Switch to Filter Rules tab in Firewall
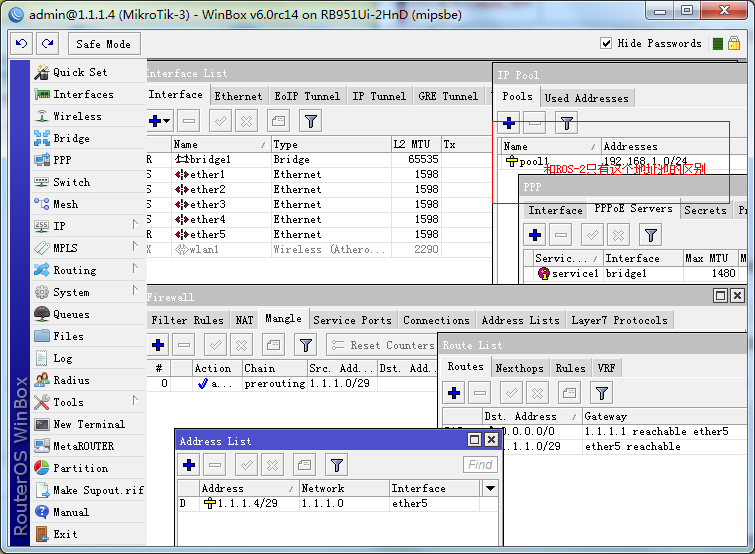 point(187,321)
